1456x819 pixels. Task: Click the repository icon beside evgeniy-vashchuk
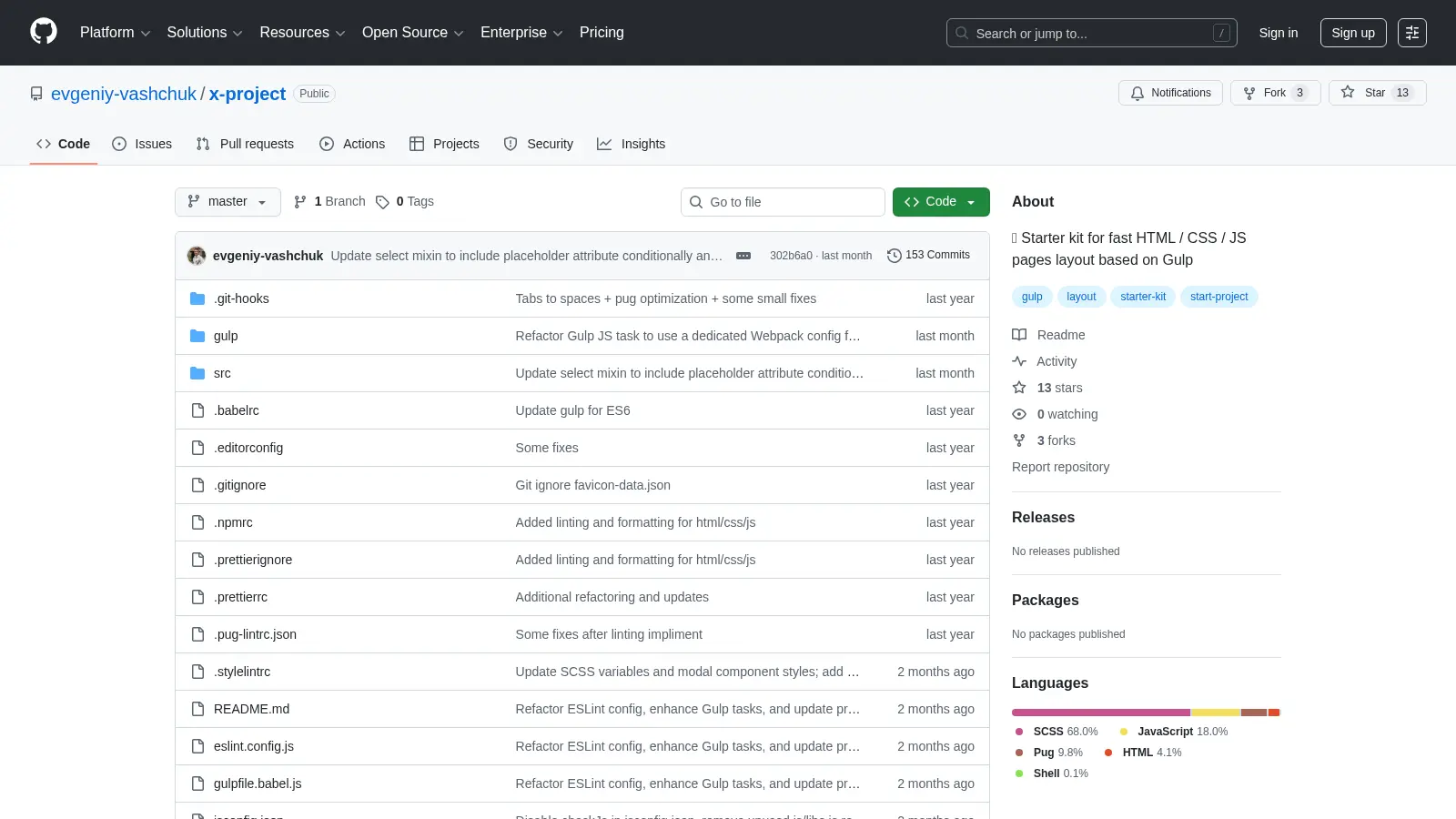(36, 94)
